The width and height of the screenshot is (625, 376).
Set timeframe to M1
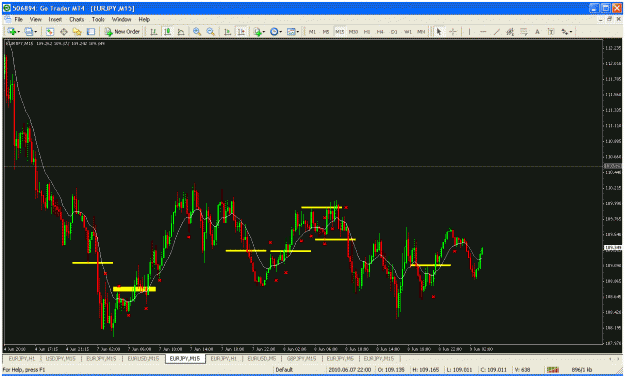click(x=312, y=31)
